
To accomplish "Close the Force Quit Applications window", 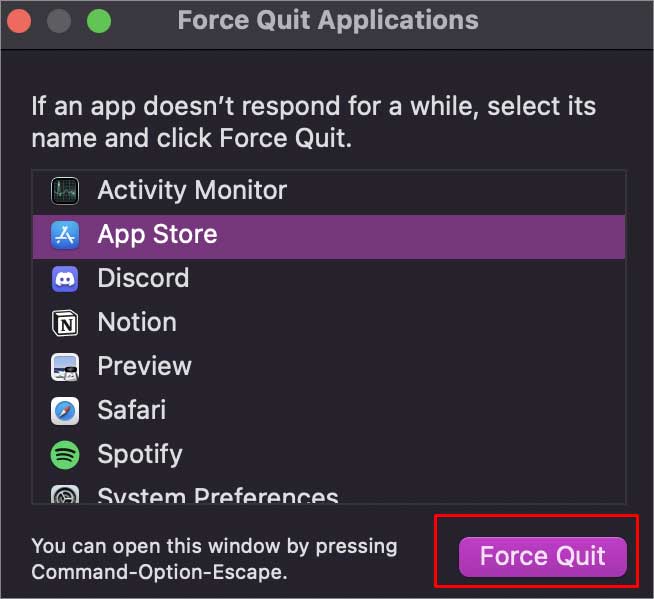I will (19, 20).
